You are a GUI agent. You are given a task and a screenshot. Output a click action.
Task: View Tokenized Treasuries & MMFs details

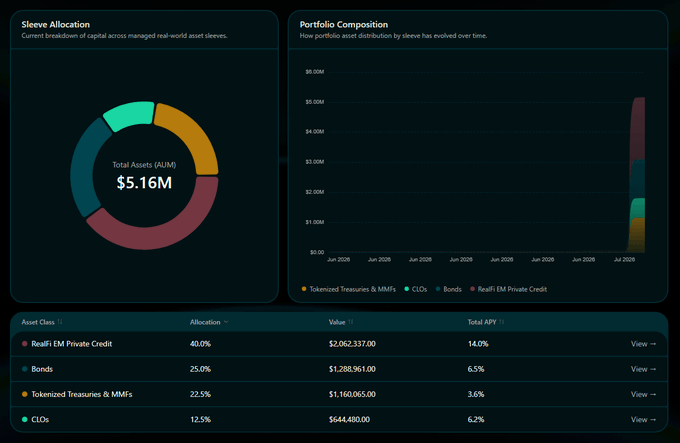point(643,394)
